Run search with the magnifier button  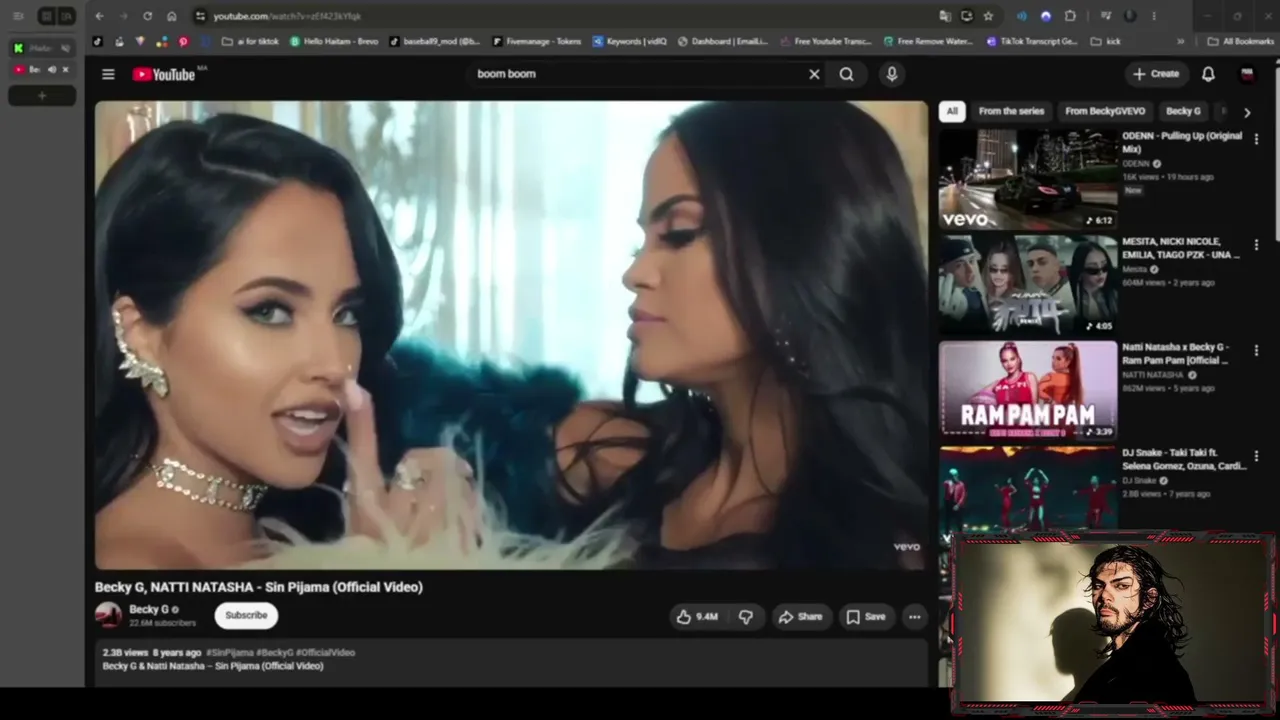point(847,74)
